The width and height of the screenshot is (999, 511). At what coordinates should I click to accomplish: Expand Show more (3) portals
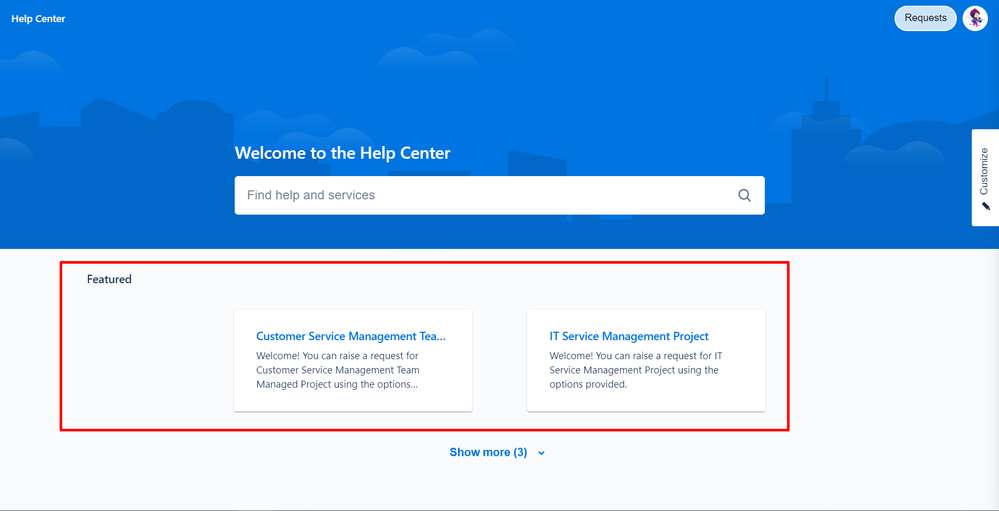[x=488, y=452]
